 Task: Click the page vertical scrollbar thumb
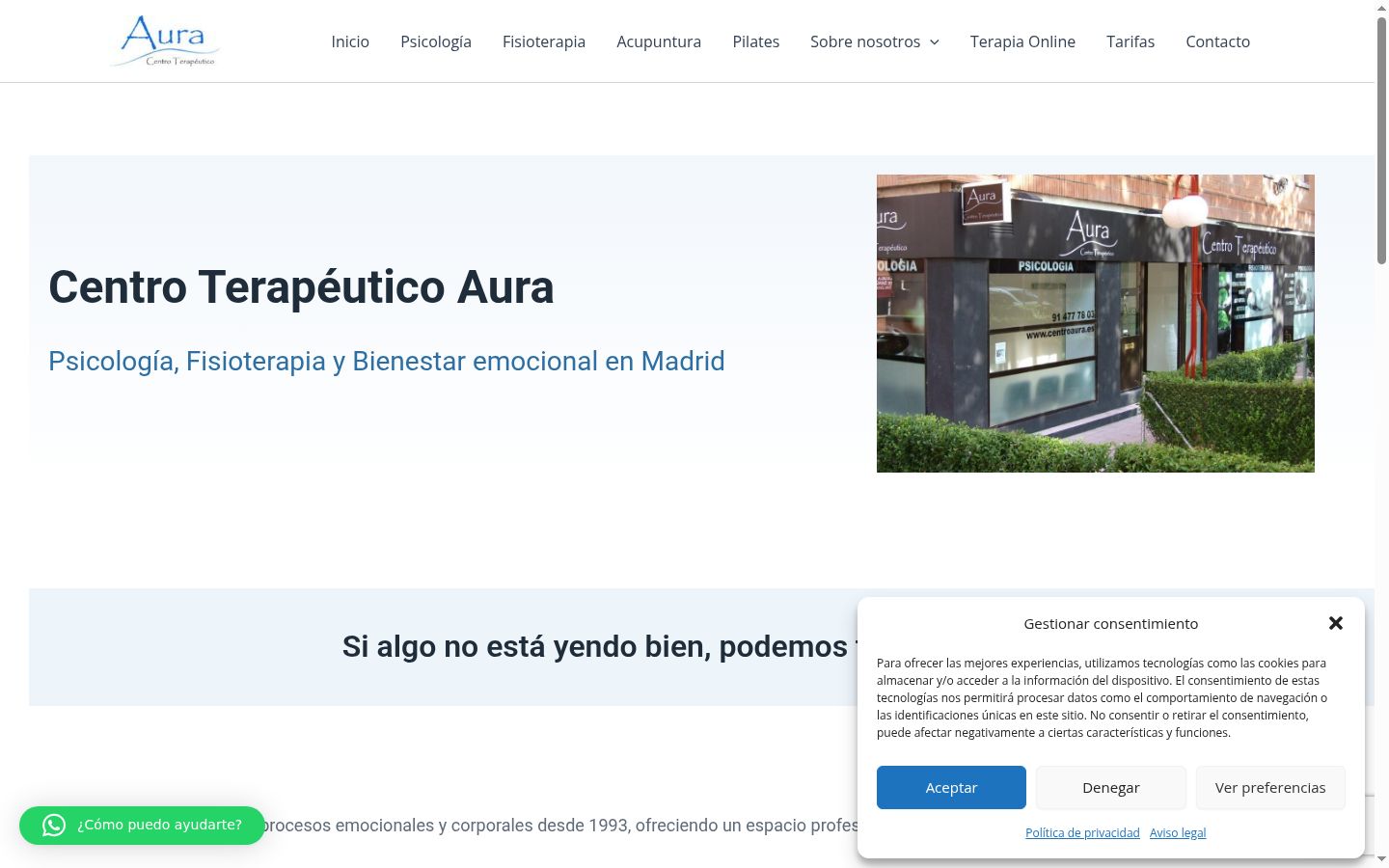[1381, 140]
